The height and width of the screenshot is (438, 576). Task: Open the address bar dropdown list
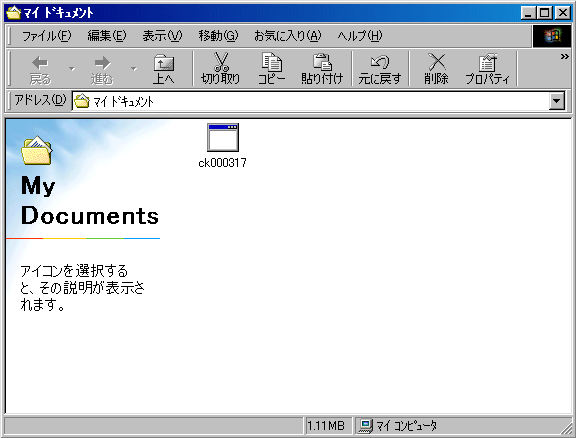pos(557,101)
